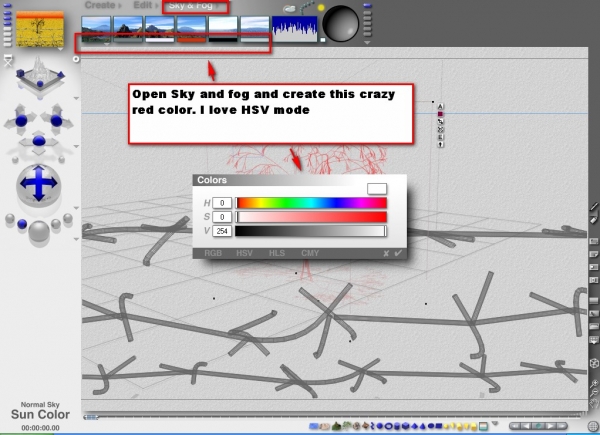
Task: Switch Colors dialog to CMY mode
Action: 310,253
